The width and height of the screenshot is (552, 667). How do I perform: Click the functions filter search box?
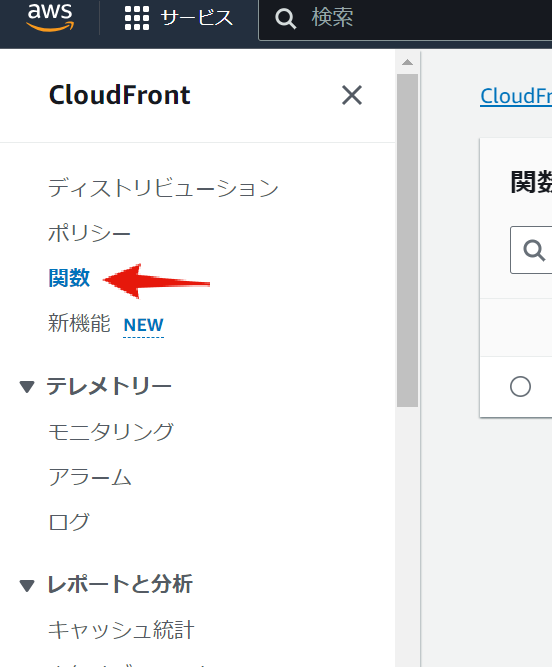(x=531, y=250)
